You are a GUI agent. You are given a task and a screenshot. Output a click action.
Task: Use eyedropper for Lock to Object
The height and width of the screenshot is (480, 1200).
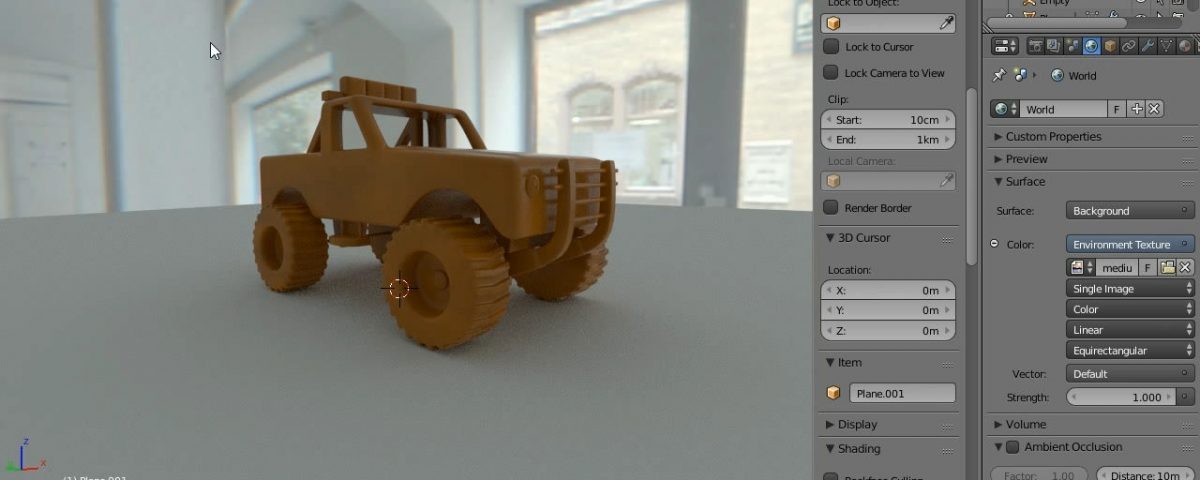(x=947, y=23)
